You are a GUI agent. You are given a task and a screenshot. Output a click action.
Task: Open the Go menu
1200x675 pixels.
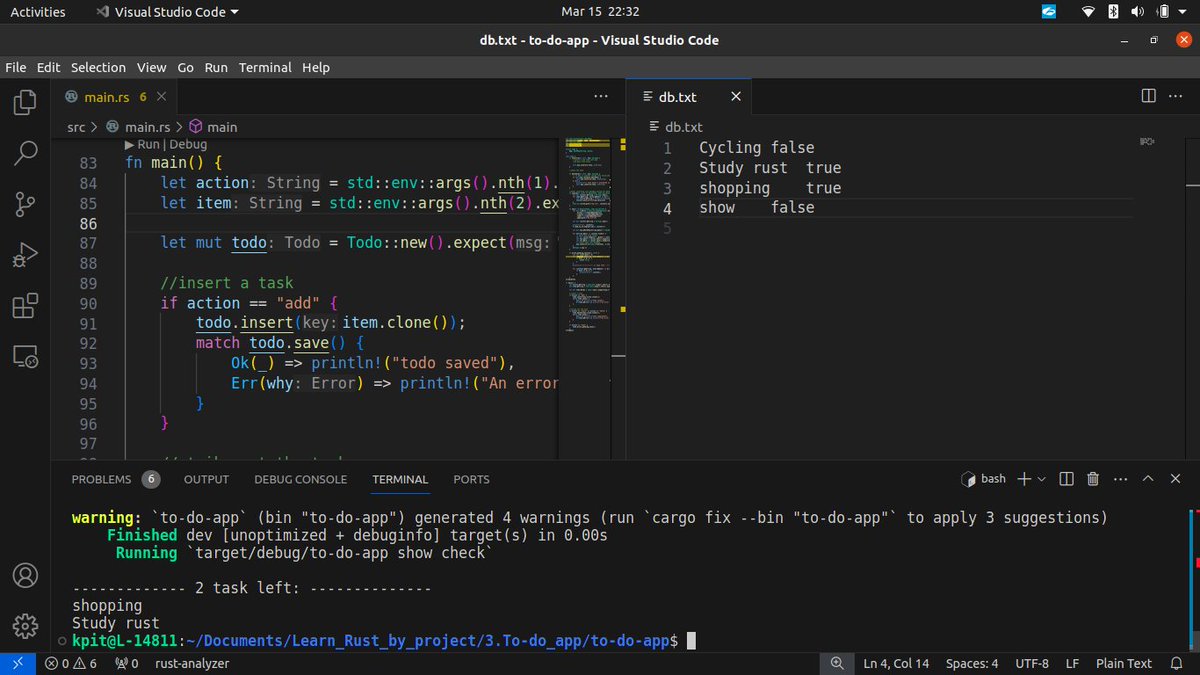(186, 67)
